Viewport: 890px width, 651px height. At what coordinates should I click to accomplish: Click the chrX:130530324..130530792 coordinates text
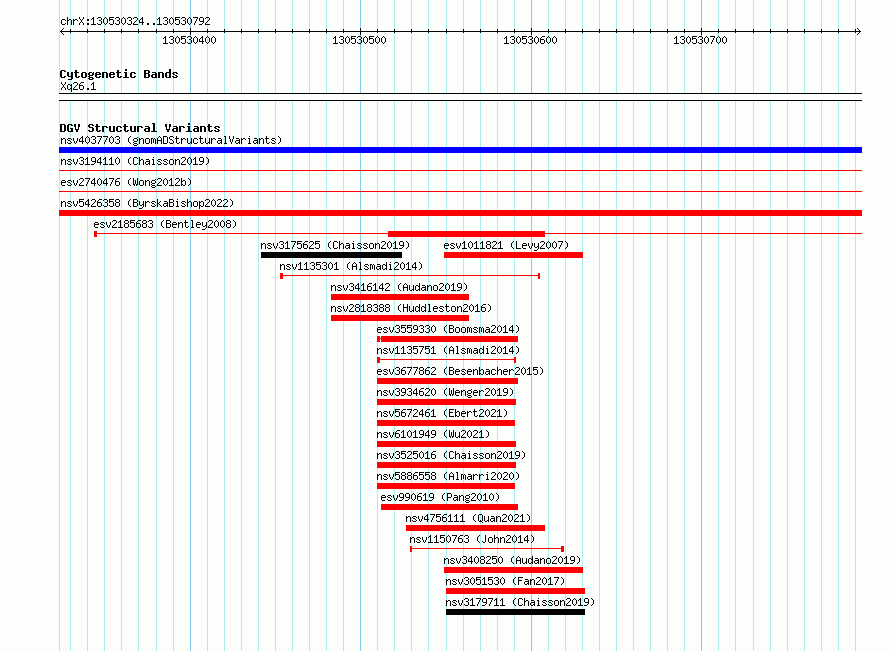(135, 21)
